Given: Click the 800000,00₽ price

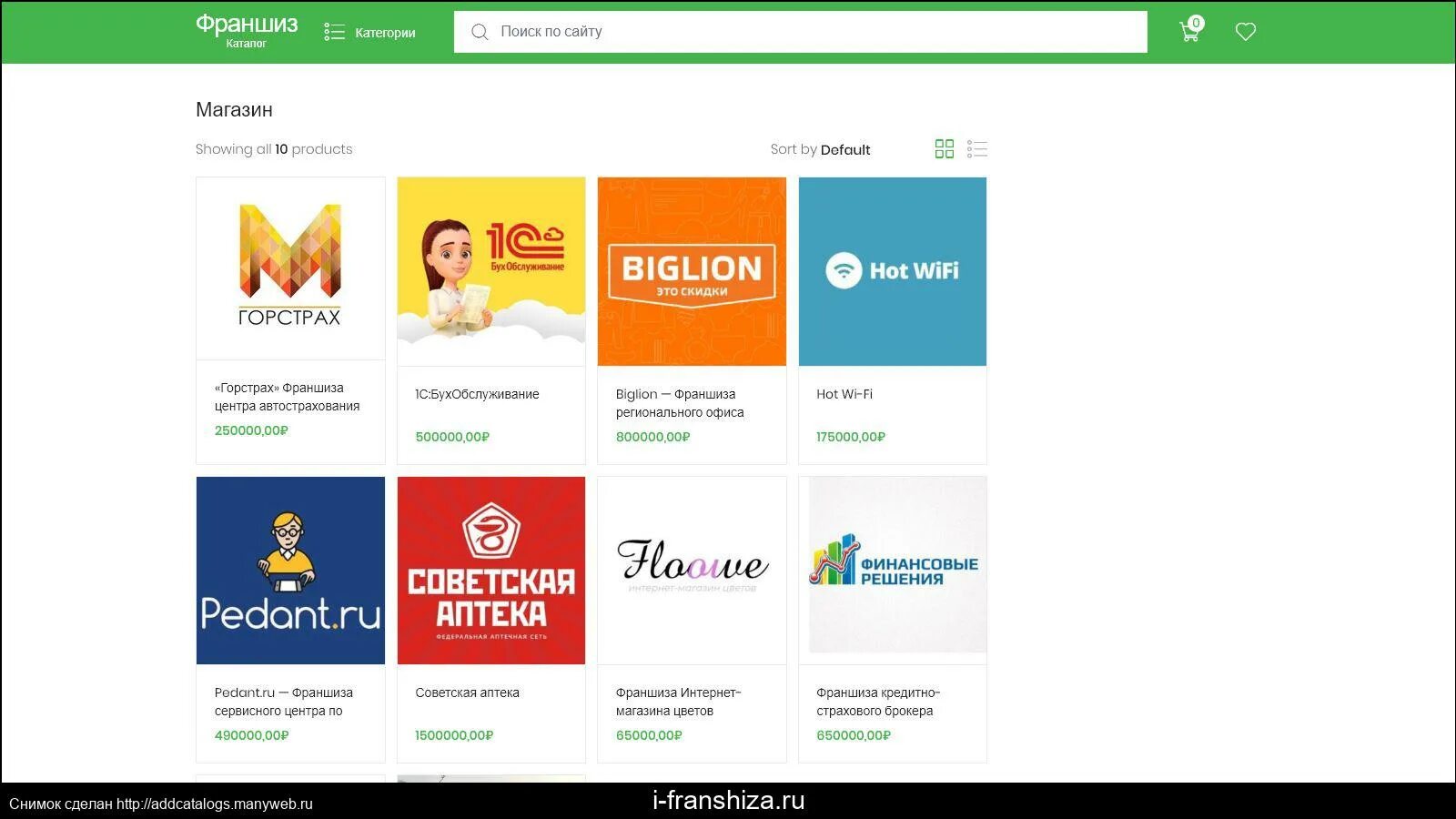Looking at the screenshot, I should point(652,437).
